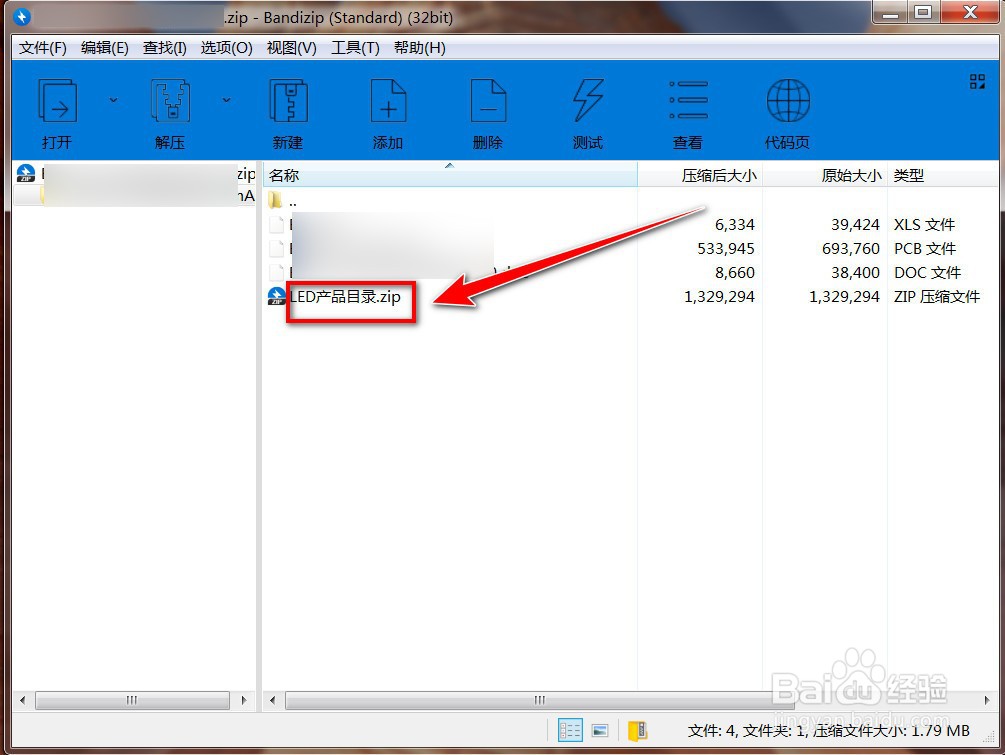The height and width of the screenshot is (755, 1005).
Task: Click the 39,424 original size value
Action: [855, 225]
